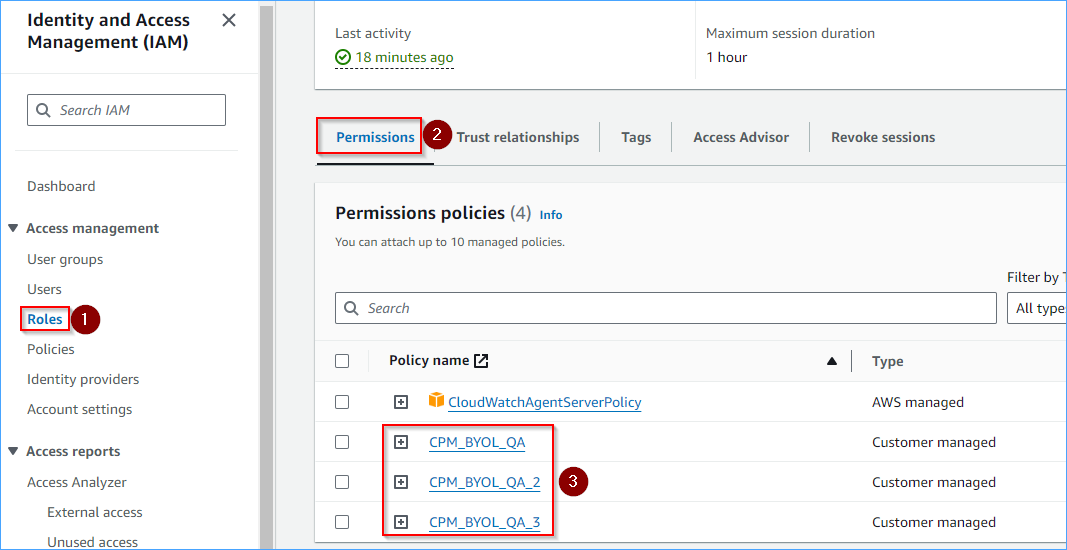Screen dimensions: 1067x550
Task: Open the Revoke sessions tab
Action: [883, 138]
